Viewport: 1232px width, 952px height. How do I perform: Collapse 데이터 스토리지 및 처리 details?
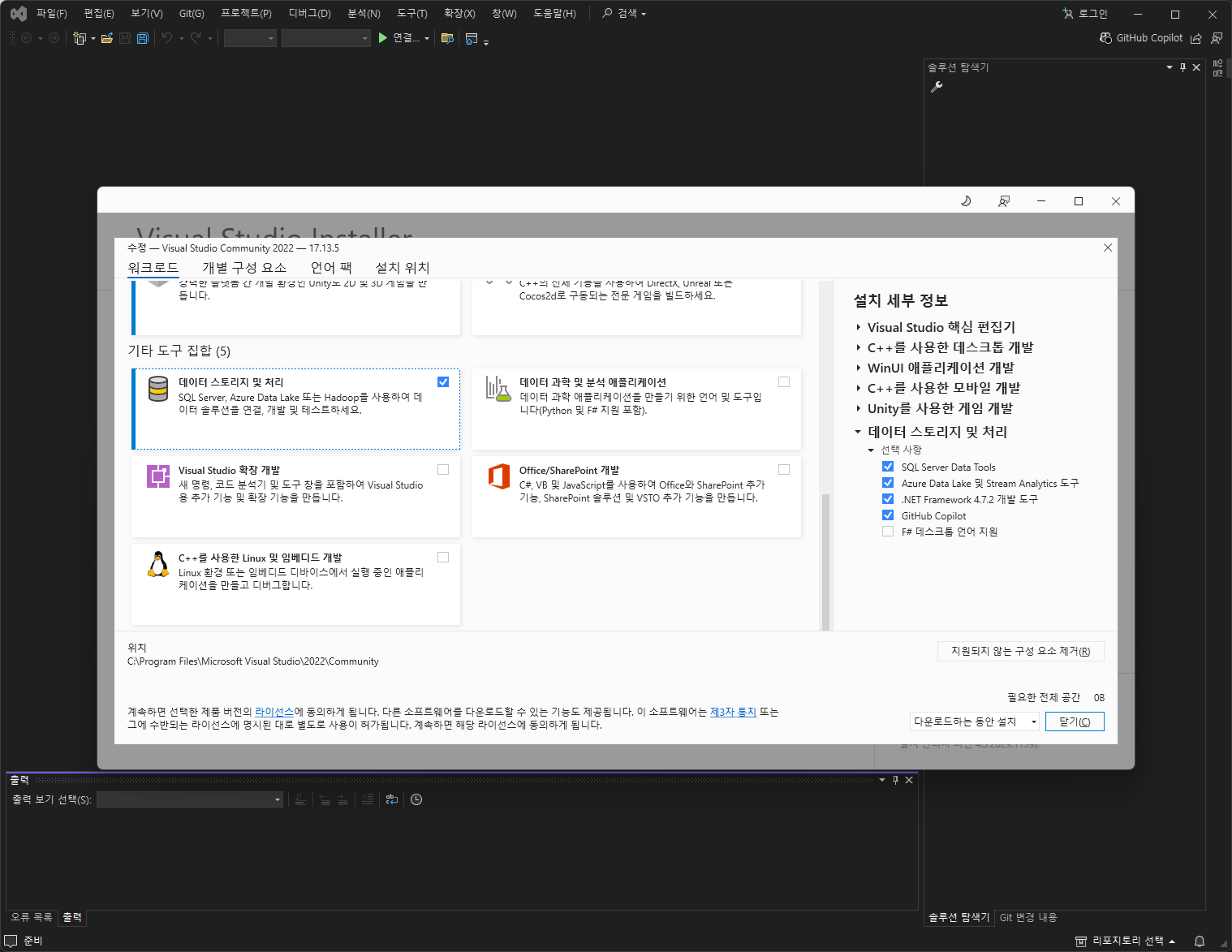point(858,432)
